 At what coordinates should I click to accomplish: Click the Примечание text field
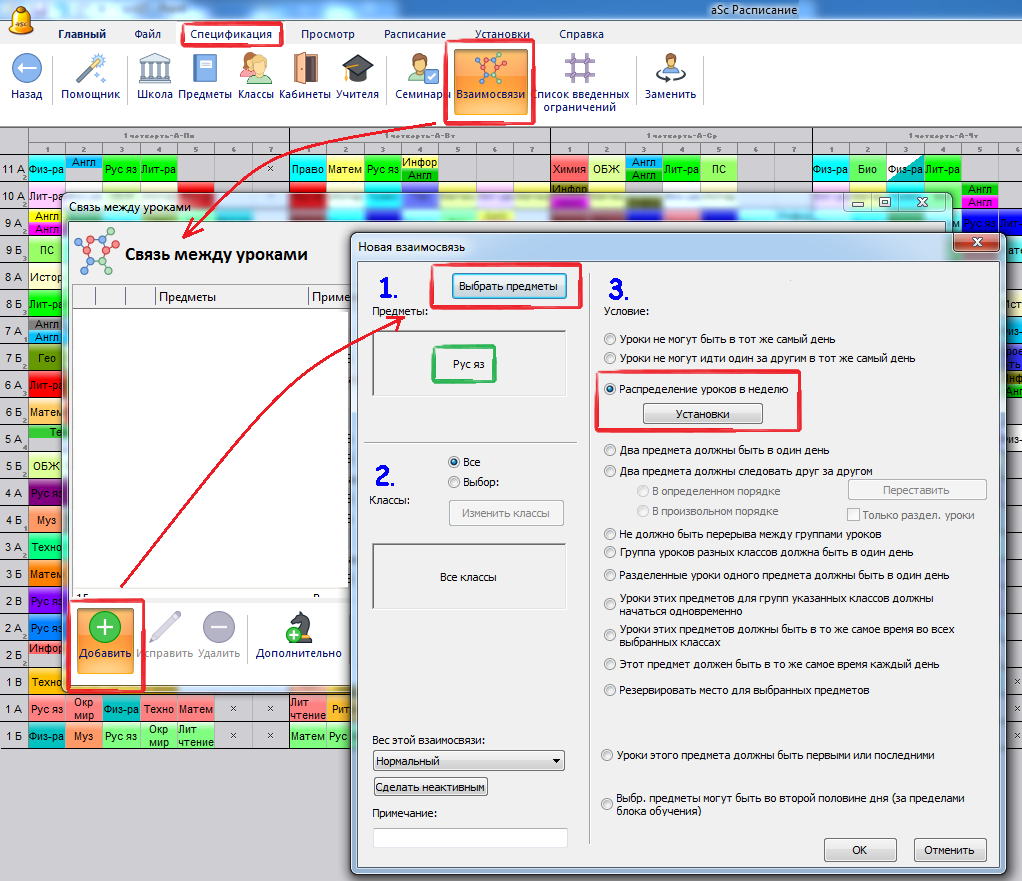469,837
